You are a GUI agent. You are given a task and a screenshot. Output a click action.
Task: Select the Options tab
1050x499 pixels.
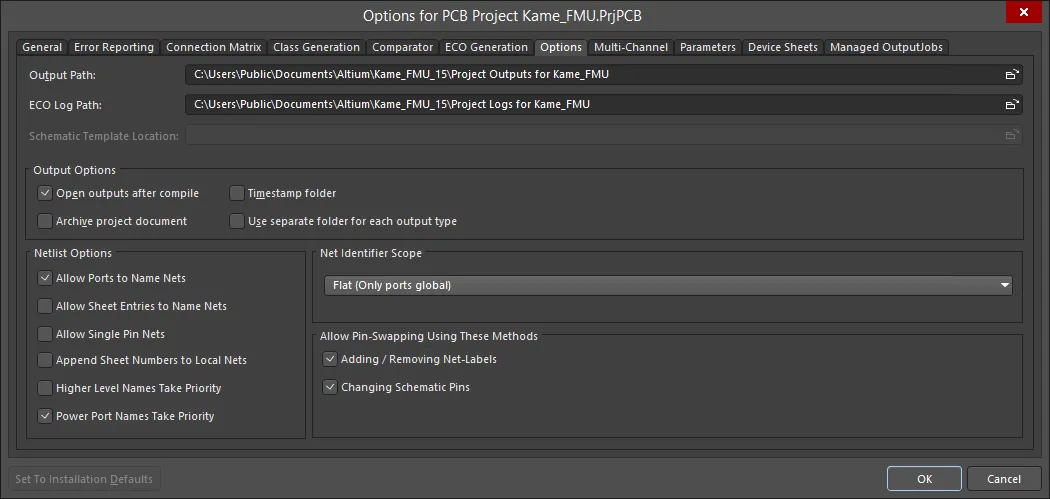(561, 47)
